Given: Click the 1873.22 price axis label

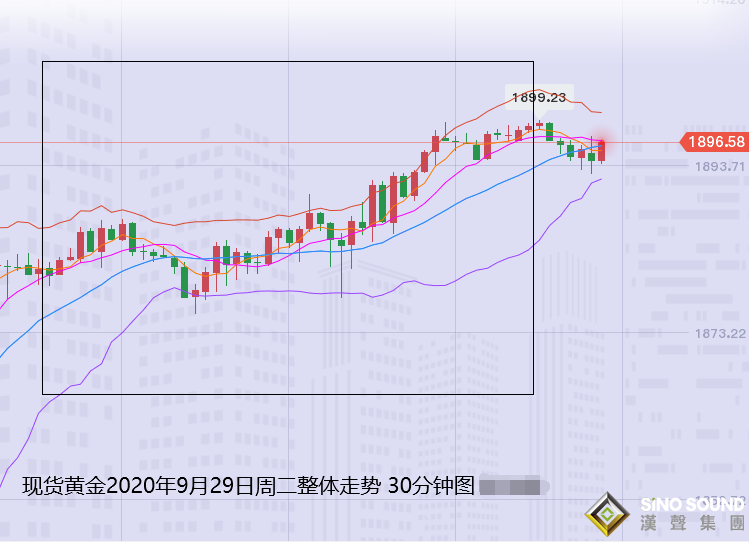Looking at the screenshot, I should [720, 333].
